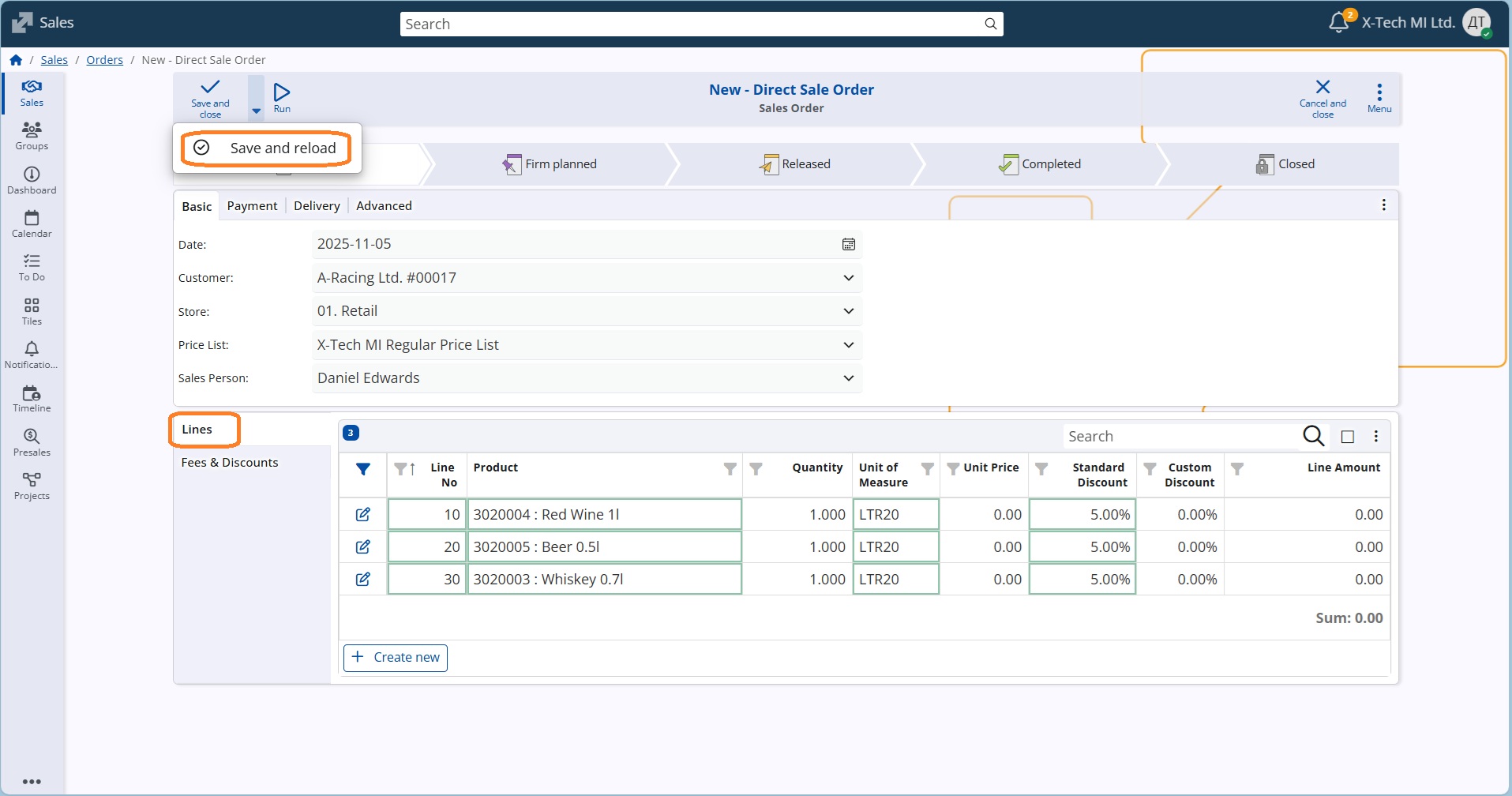Edit line 10 Red Wine row
Screen dimensions: 1512x796
[363, 515]
